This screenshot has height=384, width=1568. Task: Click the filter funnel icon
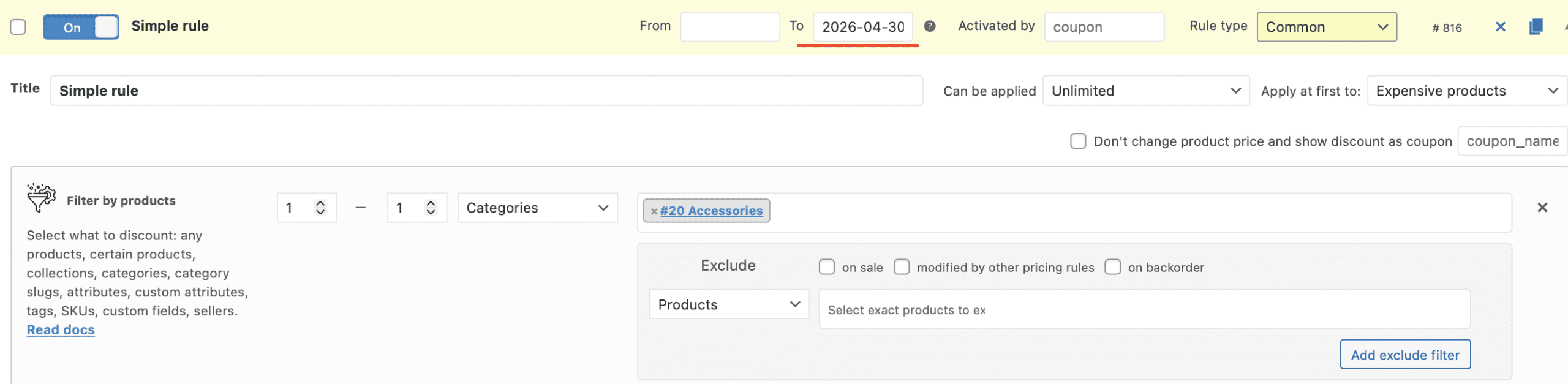41,198
